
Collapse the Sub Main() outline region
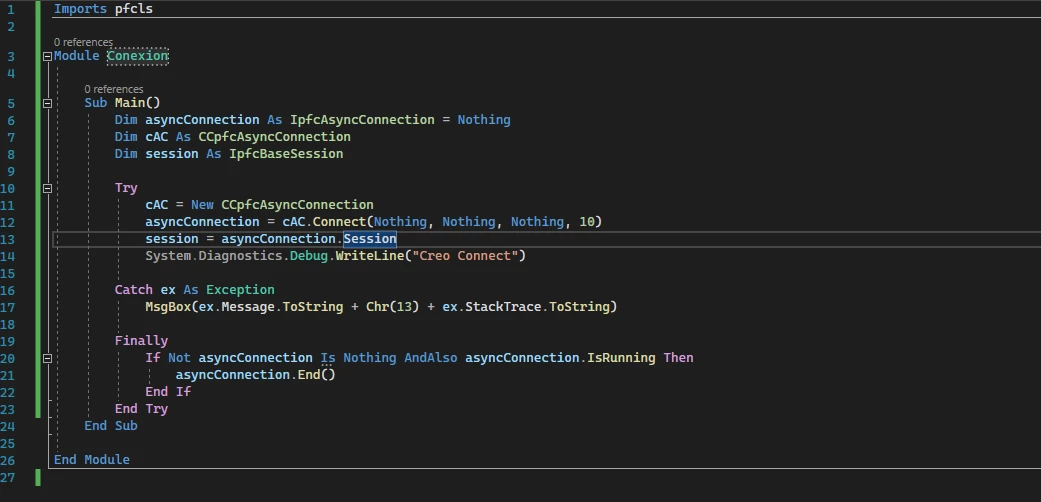pos(47,103)
